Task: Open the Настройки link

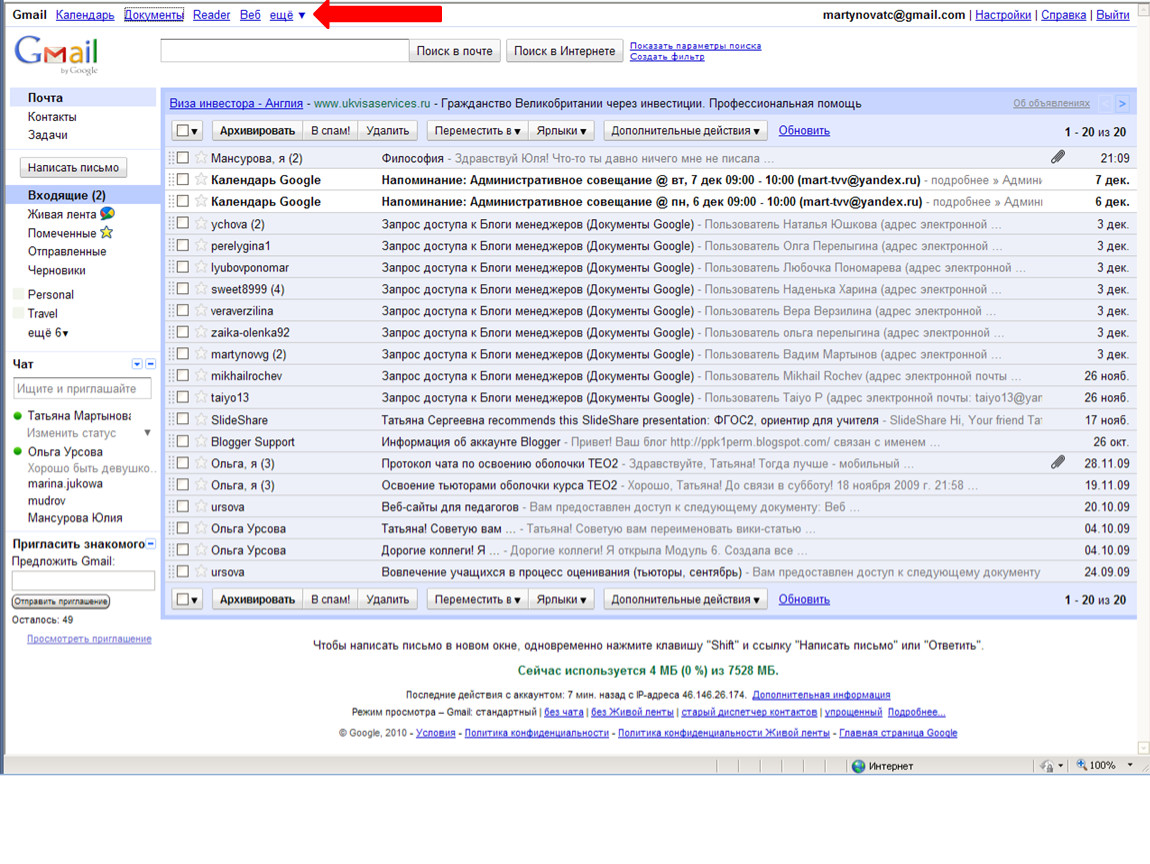Action: (1003, 15)
